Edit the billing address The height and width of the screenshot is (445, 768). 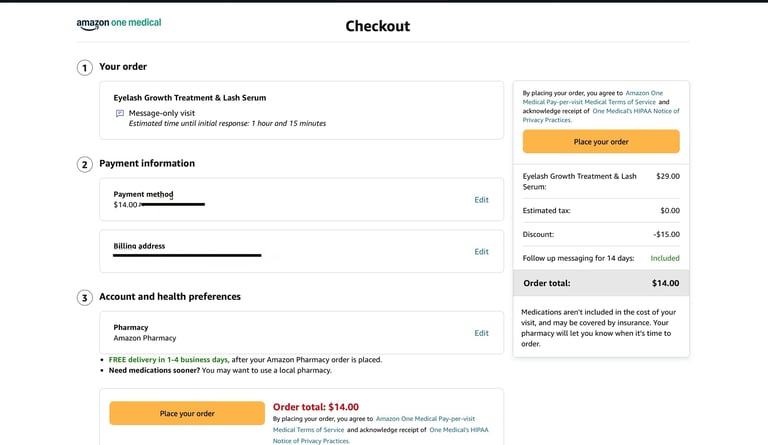481,252
